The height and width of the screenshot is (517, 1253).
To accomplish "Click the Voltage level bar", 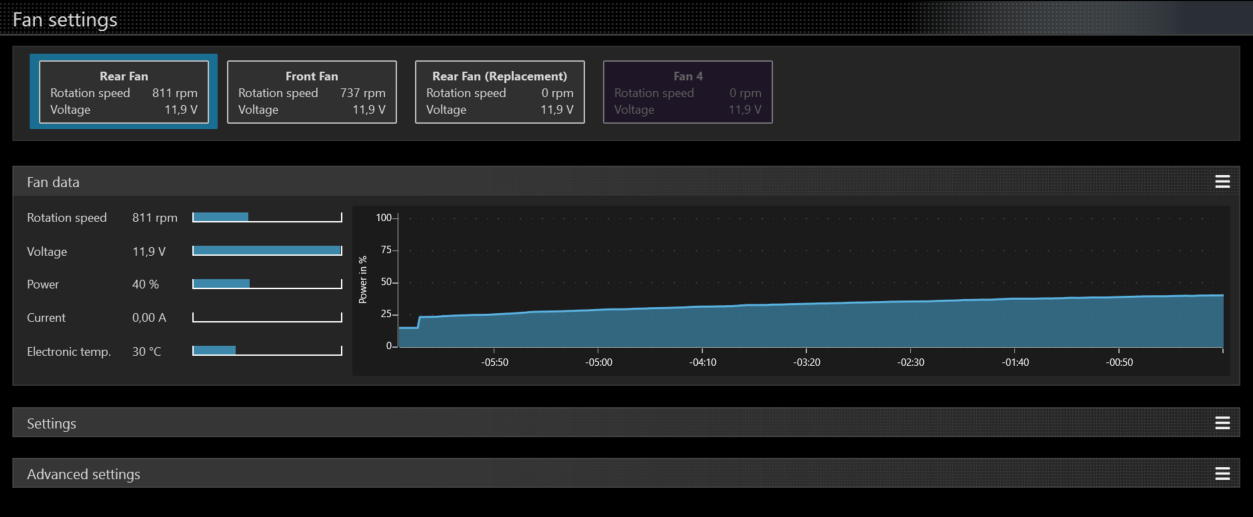I will [267, 251].
